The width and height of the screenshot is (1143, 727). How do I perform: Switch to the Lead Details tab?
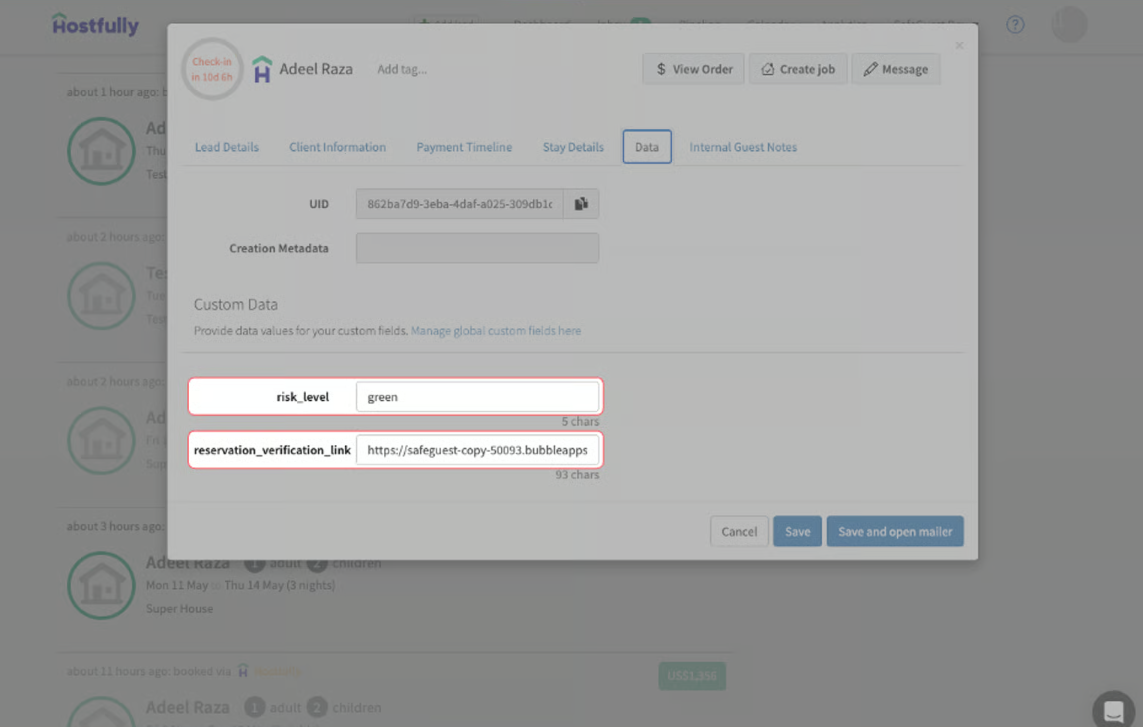[x=227, y=147]
